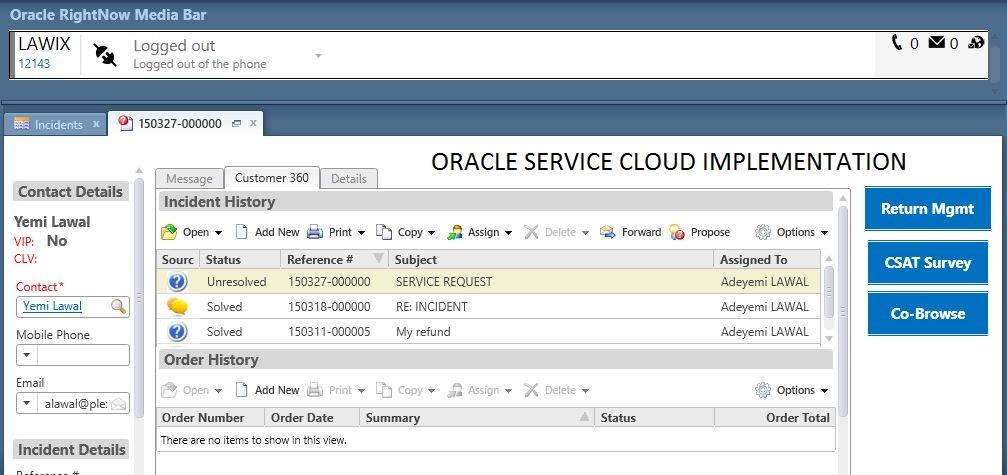Click Print icon in Incident History toolbar
Viewport: 1007px width, 475px height.
coord(315,232)
